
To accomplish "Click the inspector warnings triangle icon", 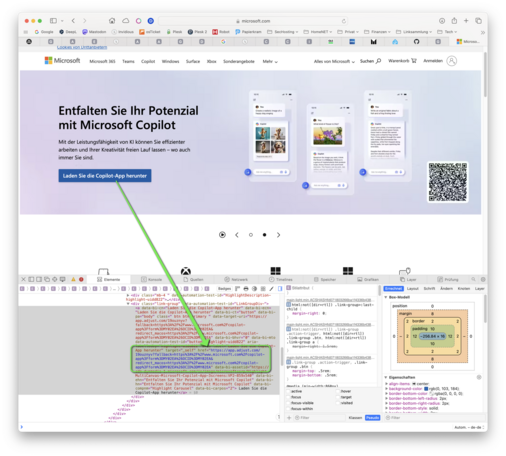I will [73, 279].
